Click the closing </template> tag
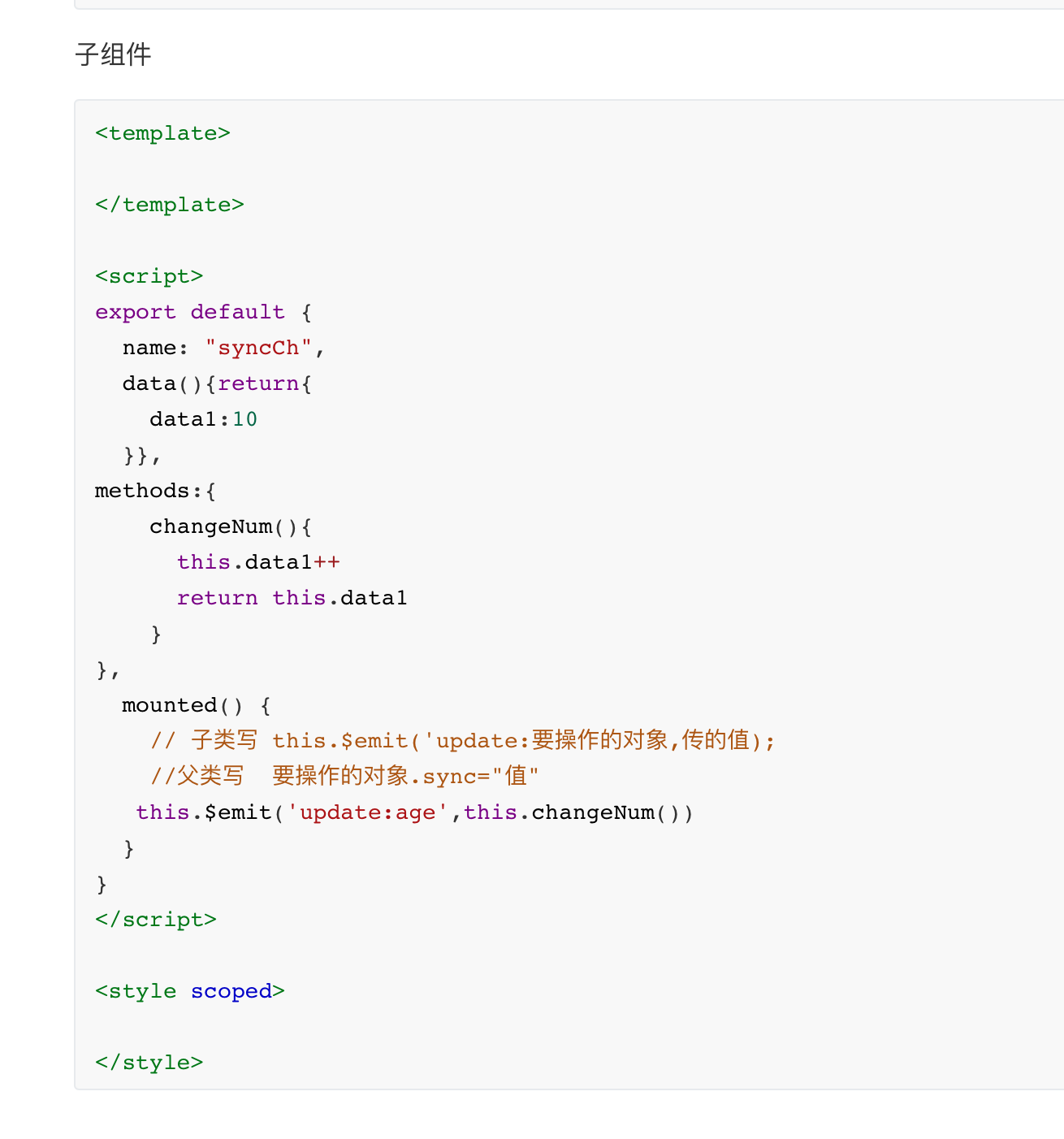The width and height of the screenshot is (1064, 1139). pos(169,205)
